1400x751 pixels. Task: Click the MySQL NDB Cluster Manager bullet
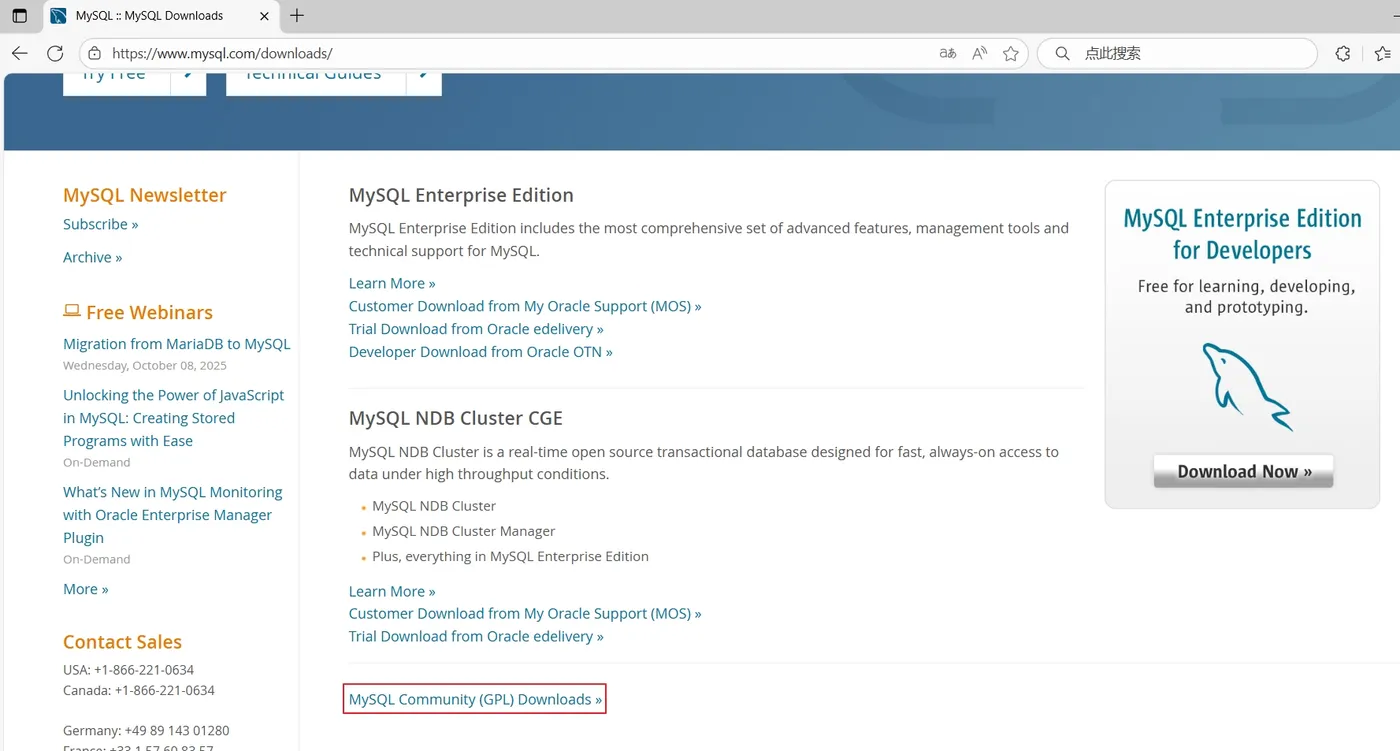[x=463, y=531]
